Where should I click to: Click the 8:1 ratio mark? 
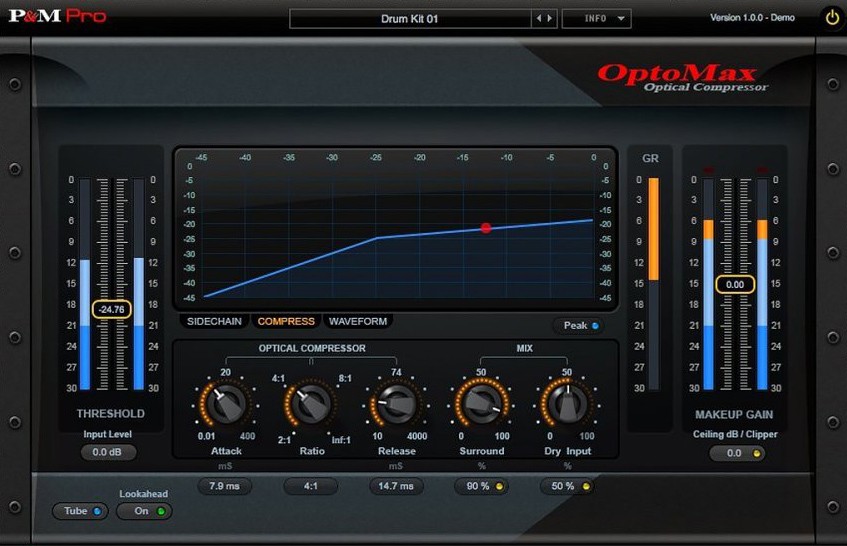tap(345, 379)
